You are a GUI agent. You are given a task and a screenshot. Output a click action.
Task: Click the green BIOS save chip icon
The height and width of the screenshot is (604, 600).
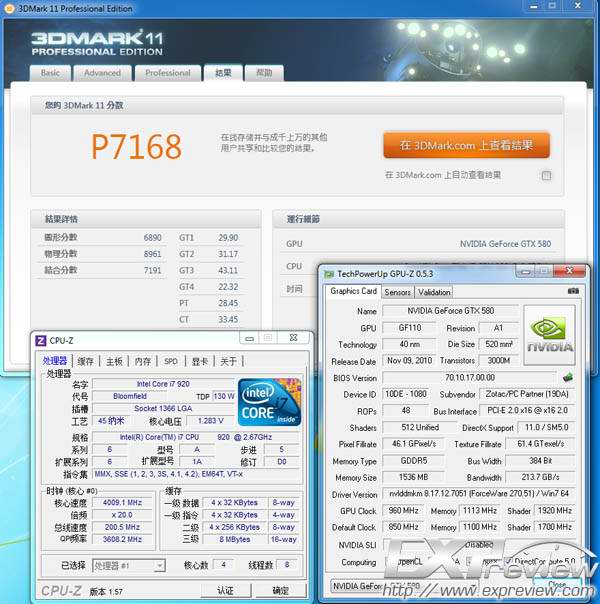coord(568,378)
